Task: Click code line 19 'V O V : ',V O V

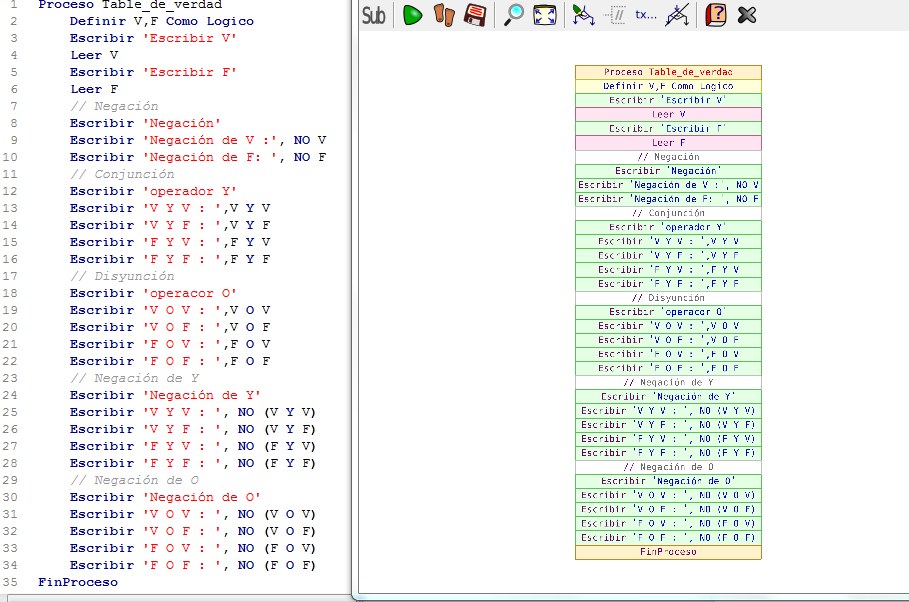Action: pyautogui.click(x=170, y=310)
